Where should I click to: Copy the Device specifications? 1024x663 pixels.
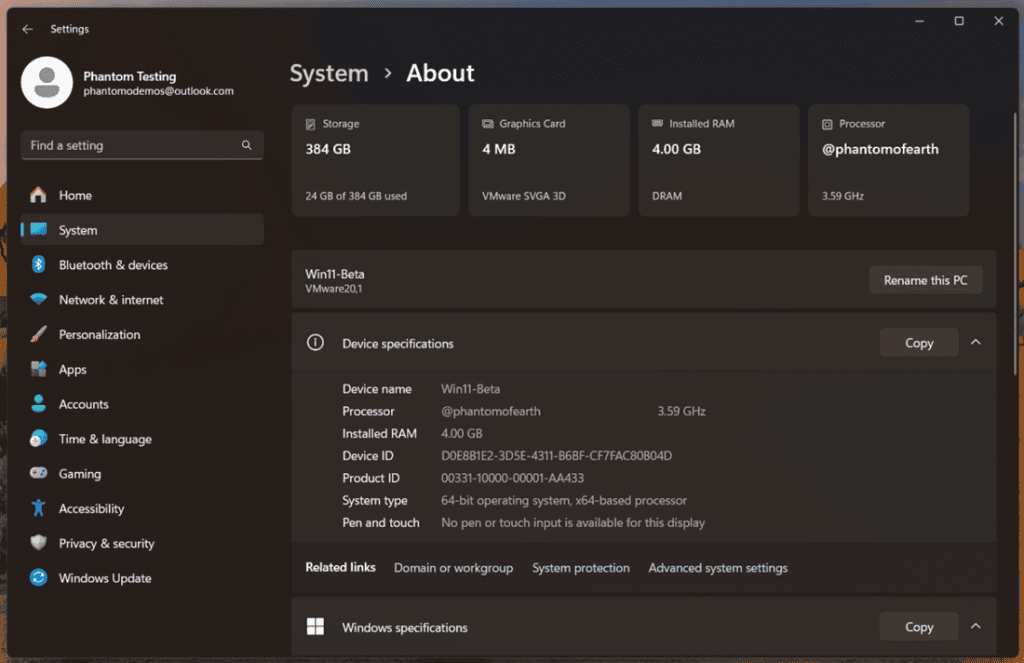[919, 342]
